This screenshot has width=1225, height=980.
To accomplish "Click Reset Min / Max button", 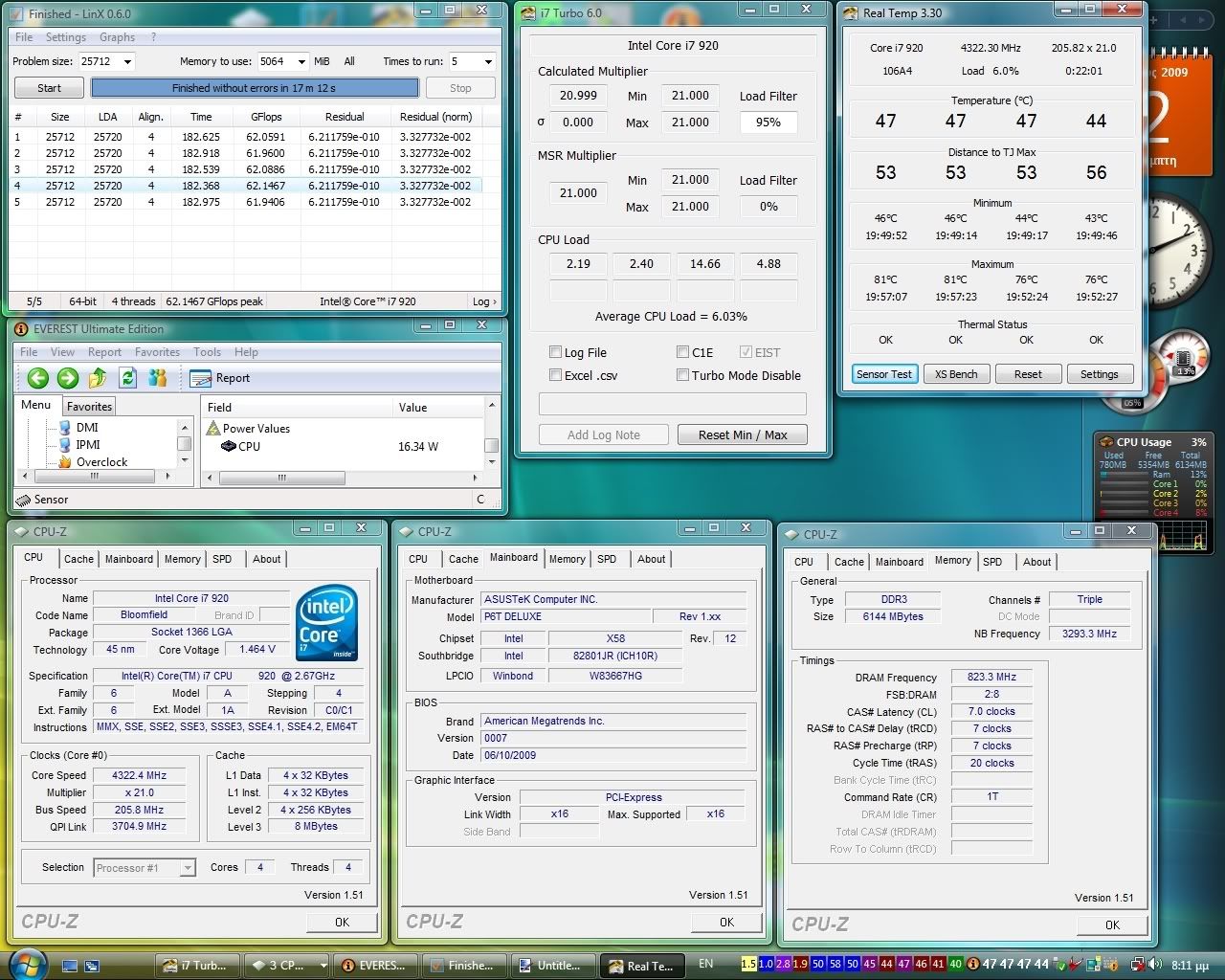I will tap(743, 434).
